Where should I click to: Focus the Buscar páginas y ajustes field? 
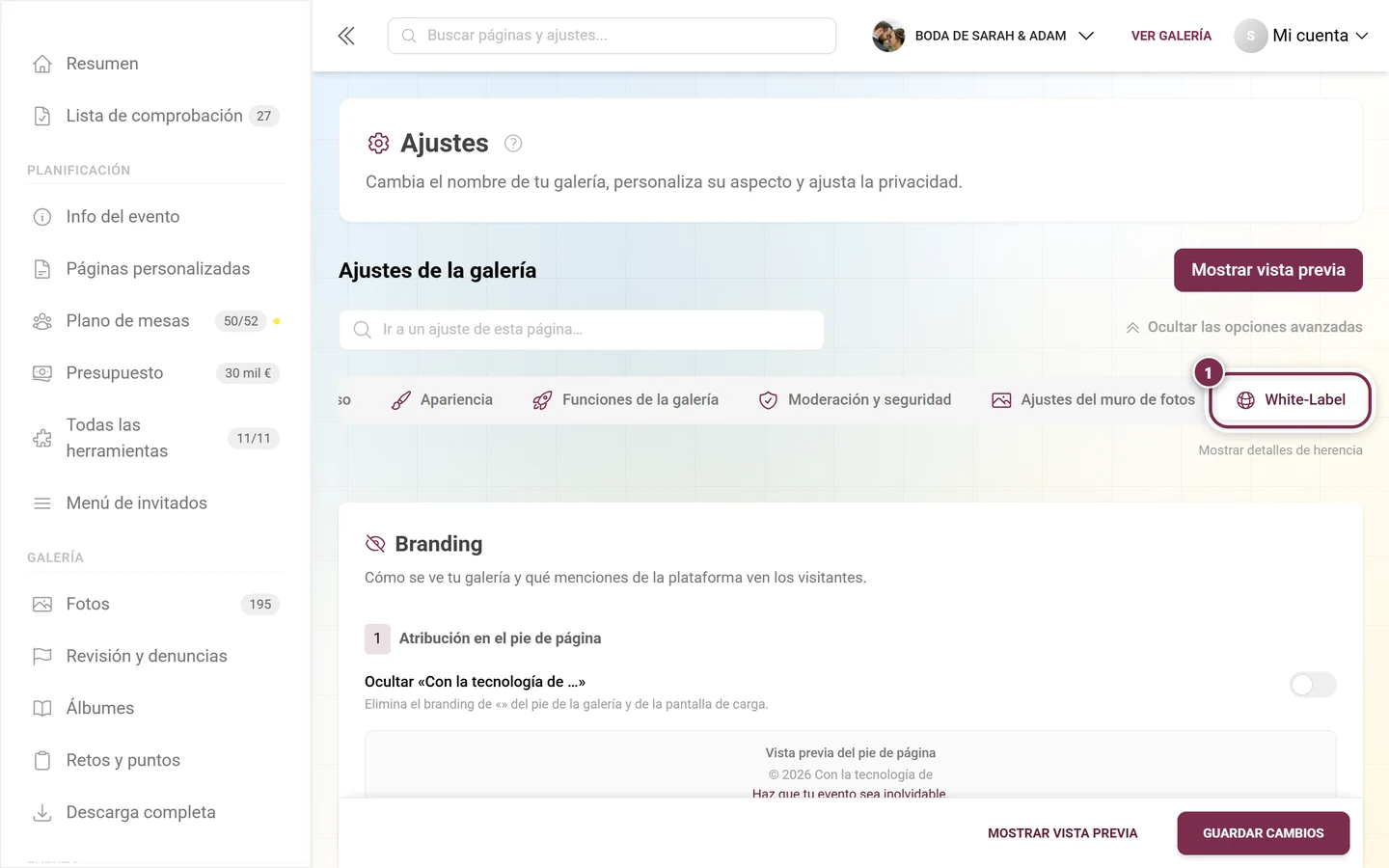(612, 36)
